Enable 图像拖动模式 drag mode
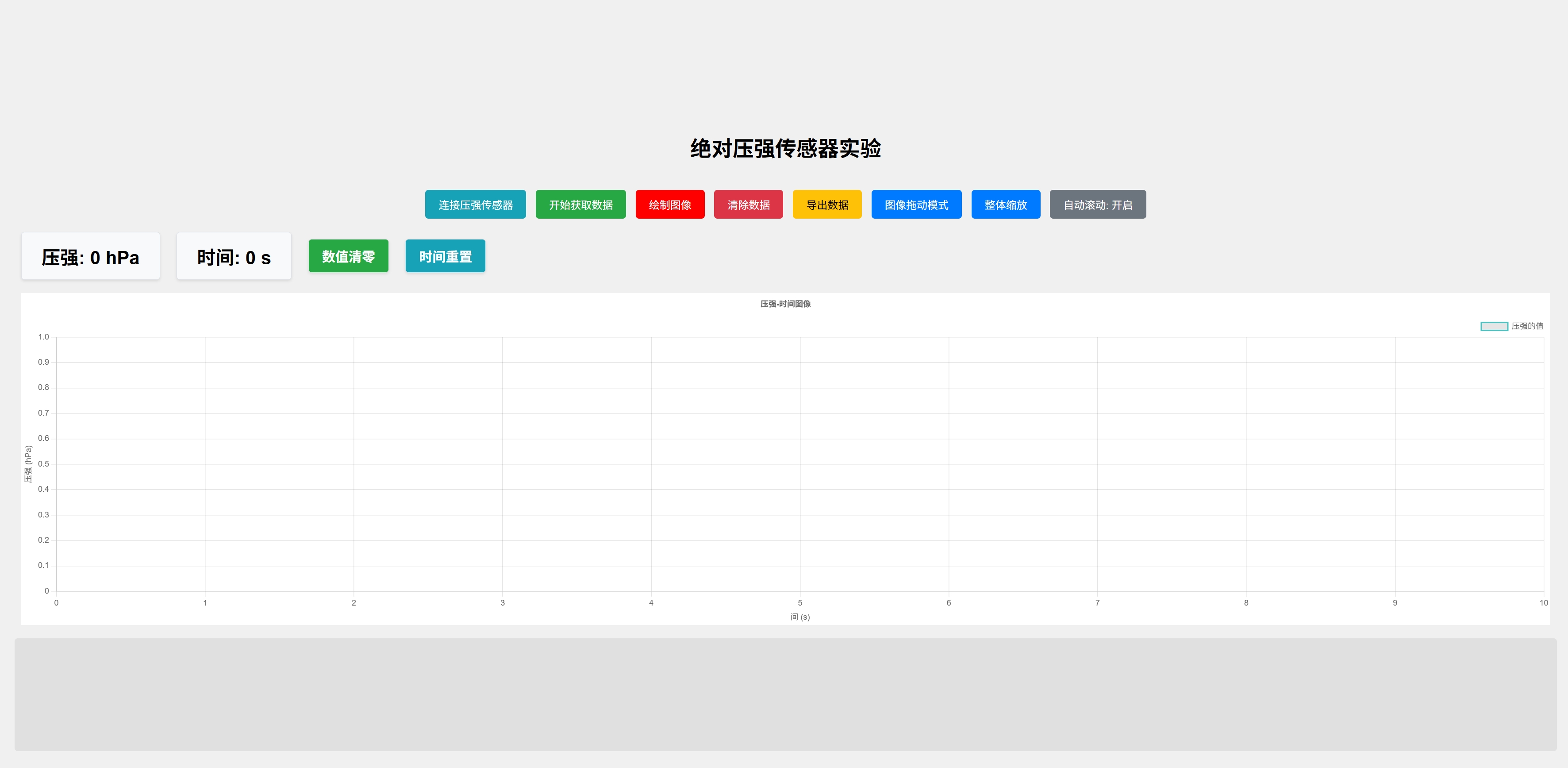Viewport: 1568px width, 768px height. point(916,205)
